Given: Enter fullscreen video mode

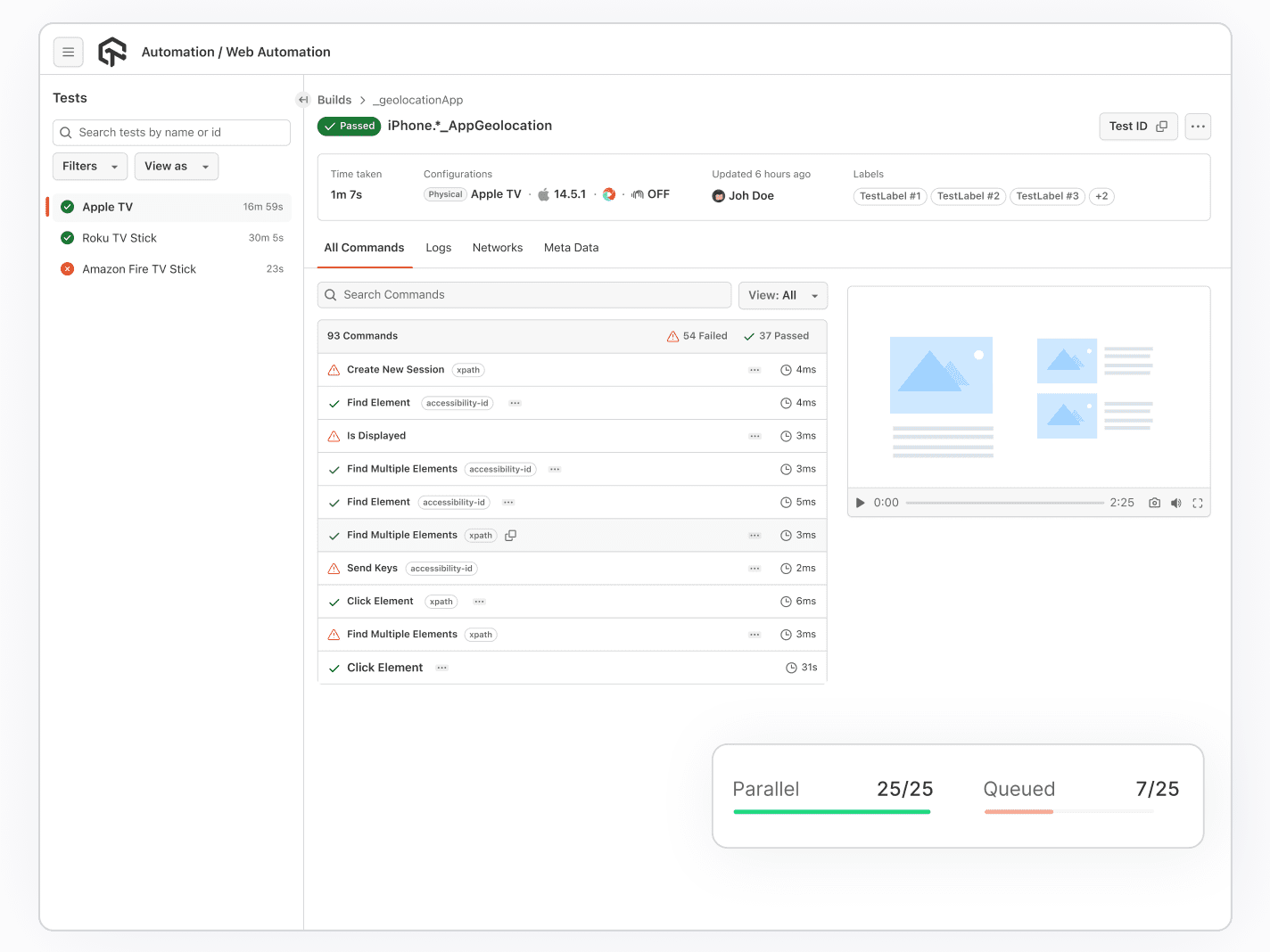Looking at the screenshot, I should (1198, 503).
